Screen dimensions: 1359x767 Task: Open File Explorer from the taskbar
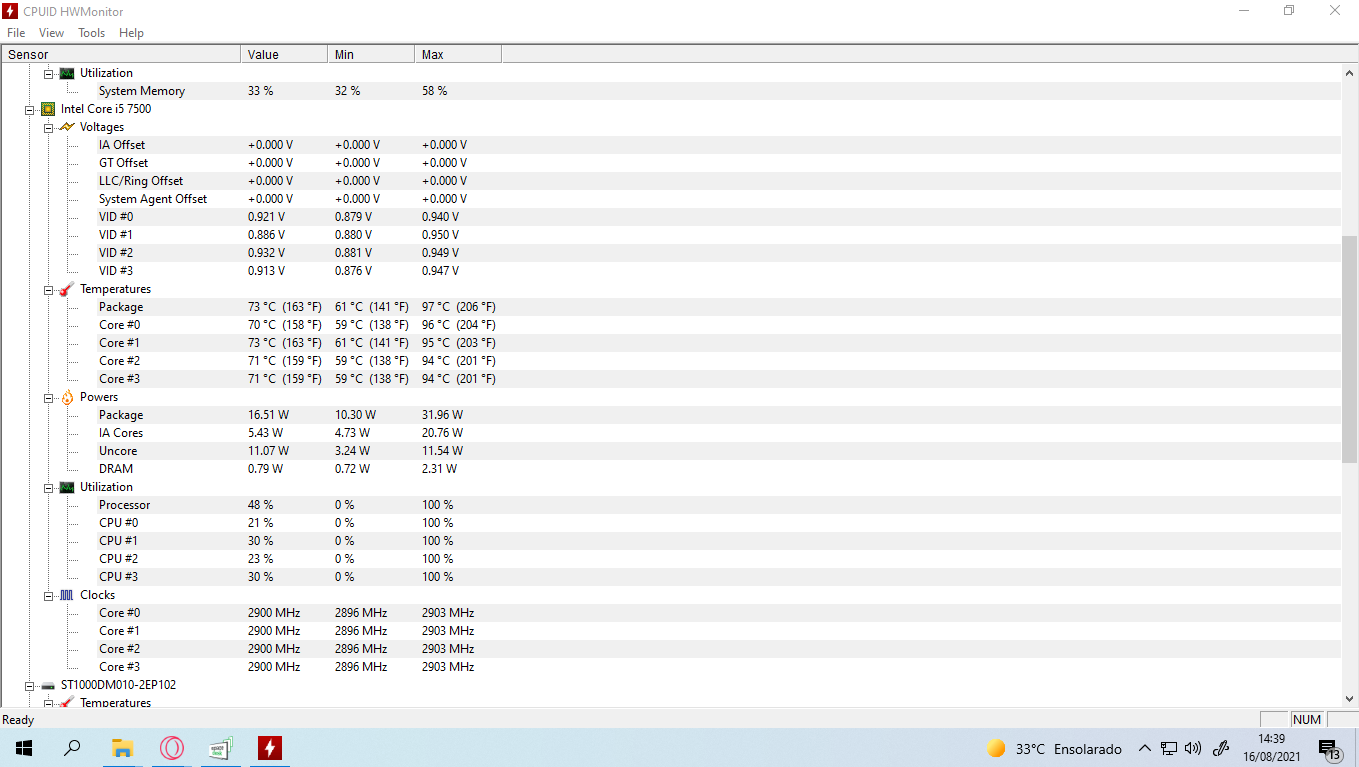[122, 748]
